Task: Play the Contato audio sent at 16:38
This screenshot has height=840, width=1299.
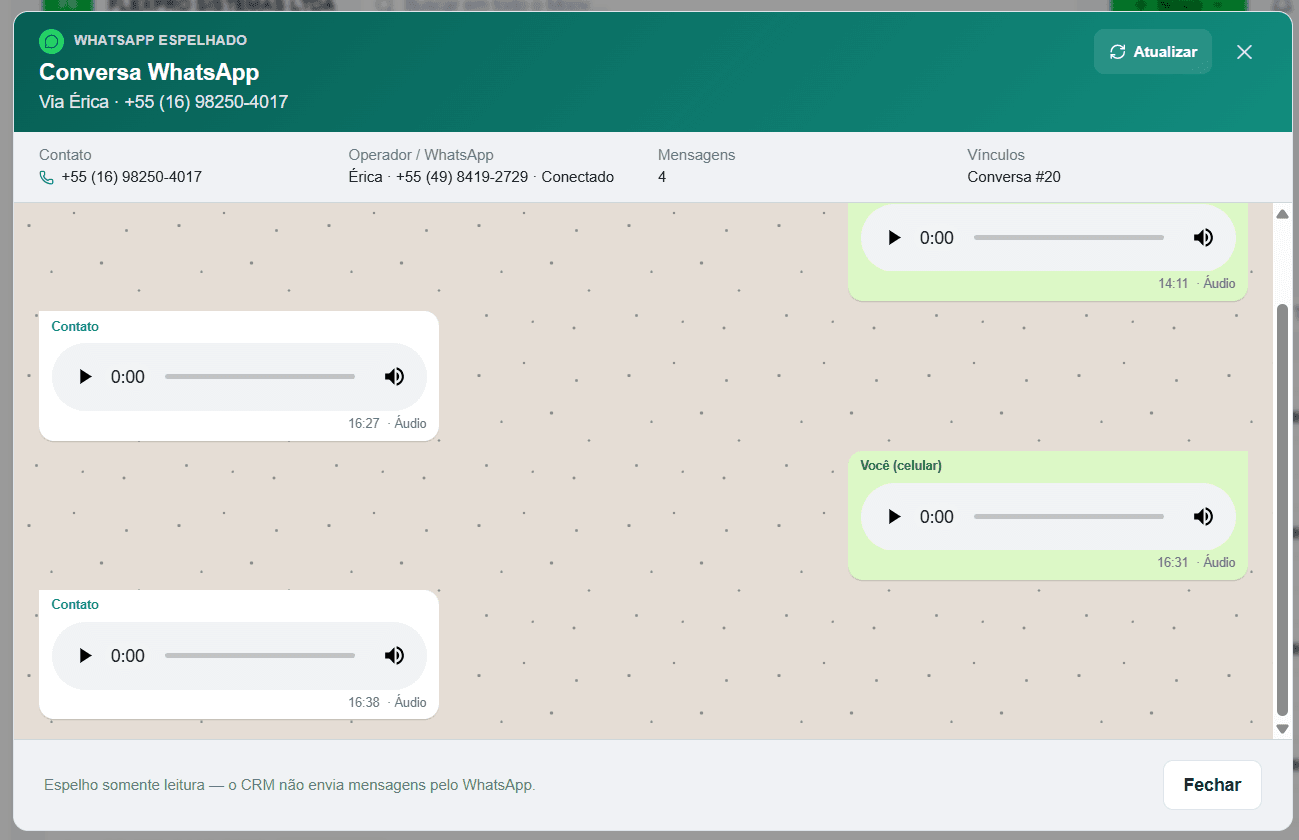Action: (86, 656)
